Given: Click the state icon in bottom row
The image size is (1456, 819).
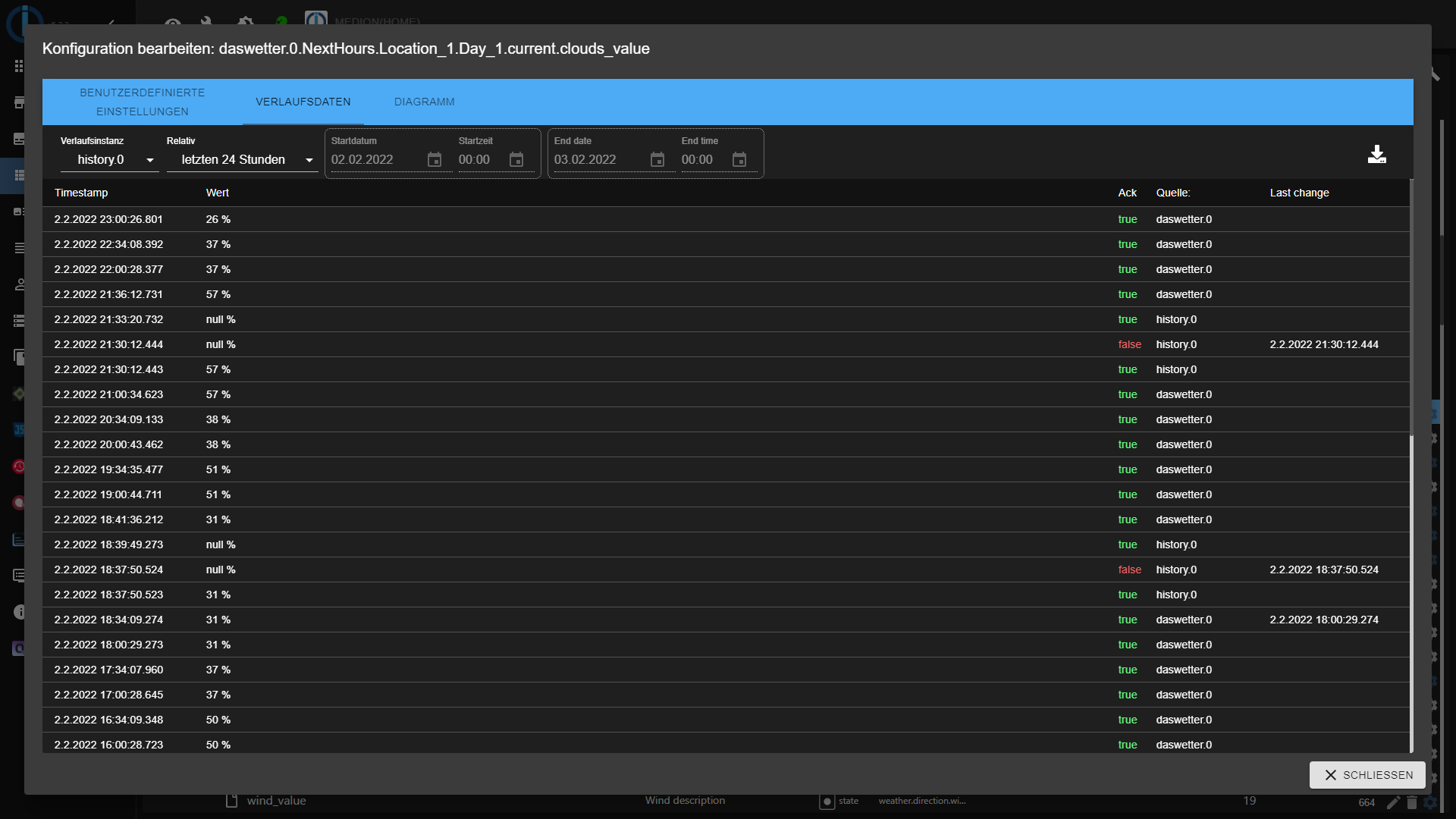Looking at the screenshot, I should point(827,802).
